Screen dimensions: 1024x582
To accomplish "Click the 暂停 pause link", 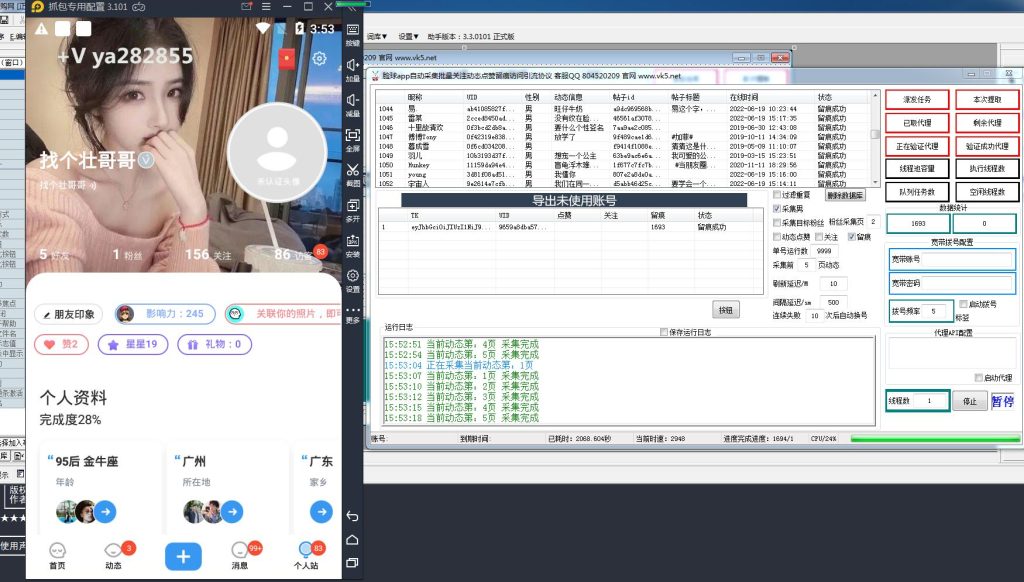I will [x=1003, y=401].
